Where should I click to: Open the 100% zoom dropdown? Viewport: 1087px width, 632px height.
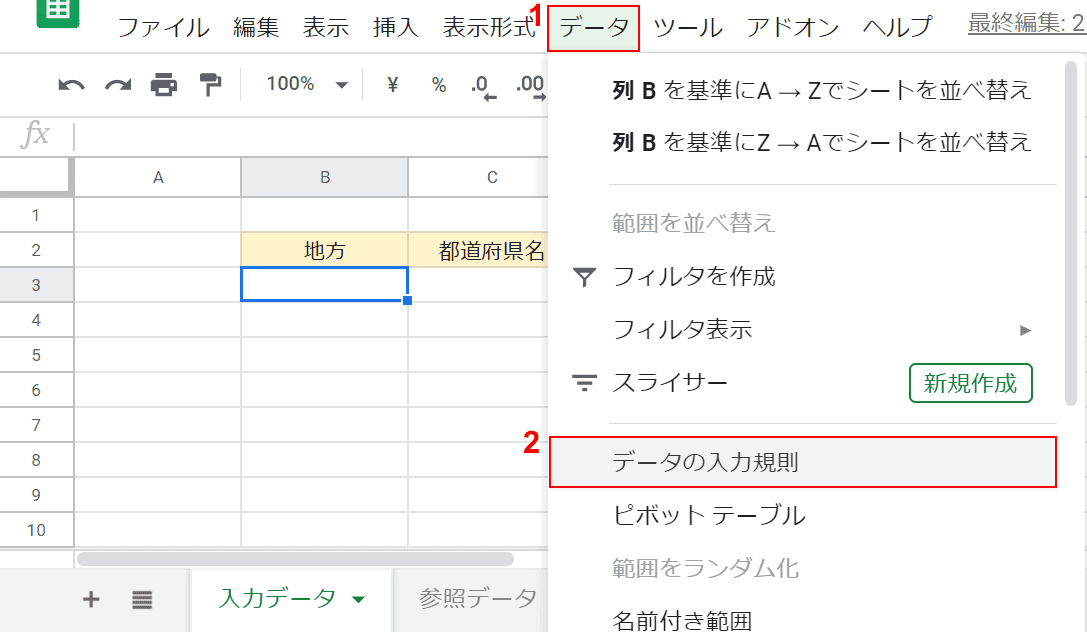(306, 85)
